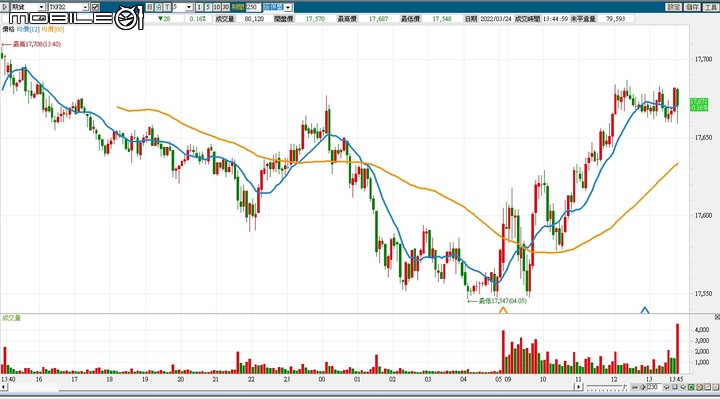
Task: Select the T tick period button
Action: pyautogui.click(x=167, y=7)
